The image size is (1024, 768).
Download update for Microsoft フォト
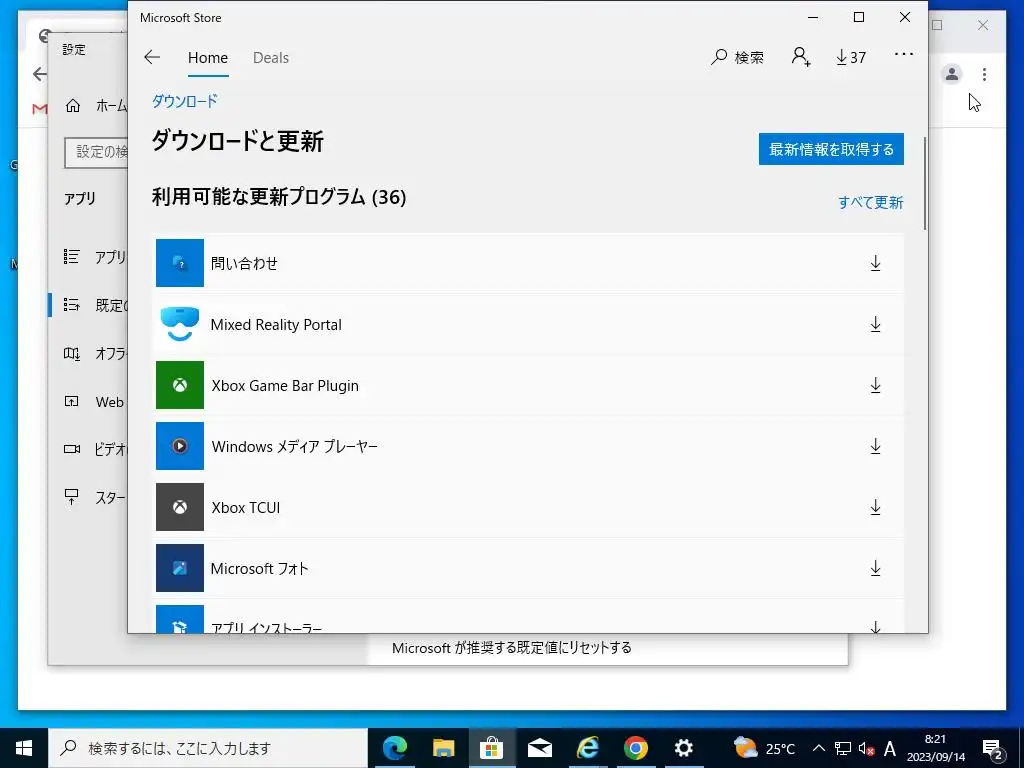tap(875, 568)
